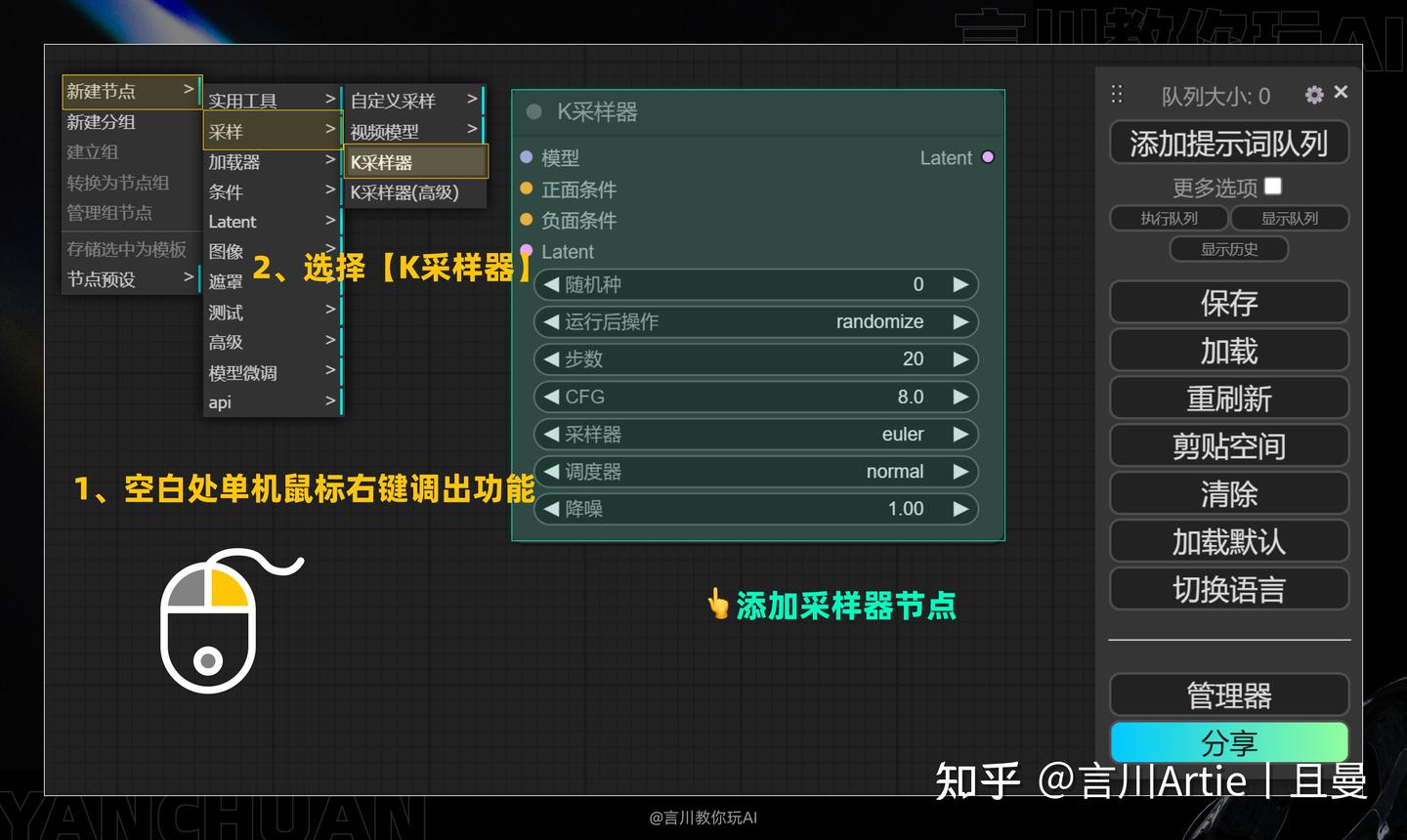The width and height of the screenshot is (1407, 840).
Task: Click the 执行队列 button
Action: pyautogui.click(x=1169, y=218)
